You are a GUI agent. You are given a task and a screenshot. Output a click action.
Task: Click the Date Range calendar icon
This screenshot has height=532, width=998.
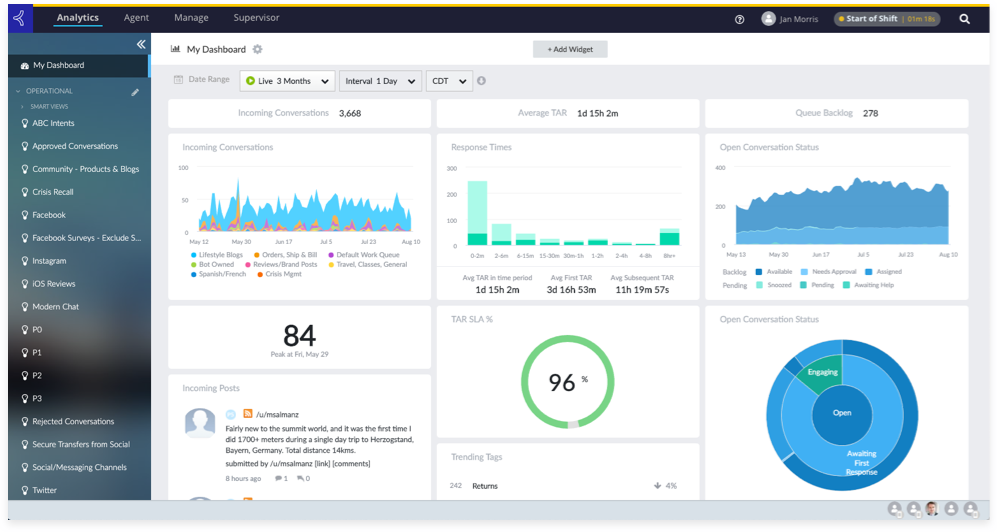coord(179,80)
